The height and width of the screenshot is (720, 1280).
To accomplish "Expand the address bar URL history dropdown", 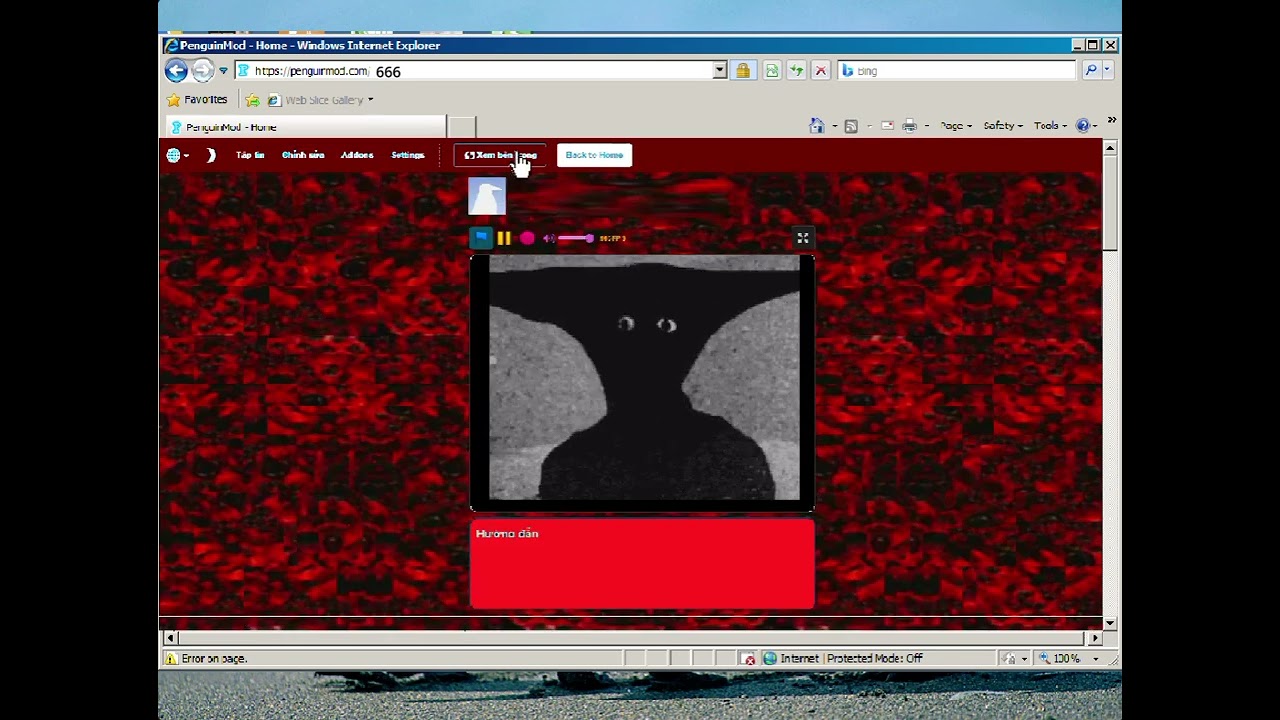I will [720, 71].
